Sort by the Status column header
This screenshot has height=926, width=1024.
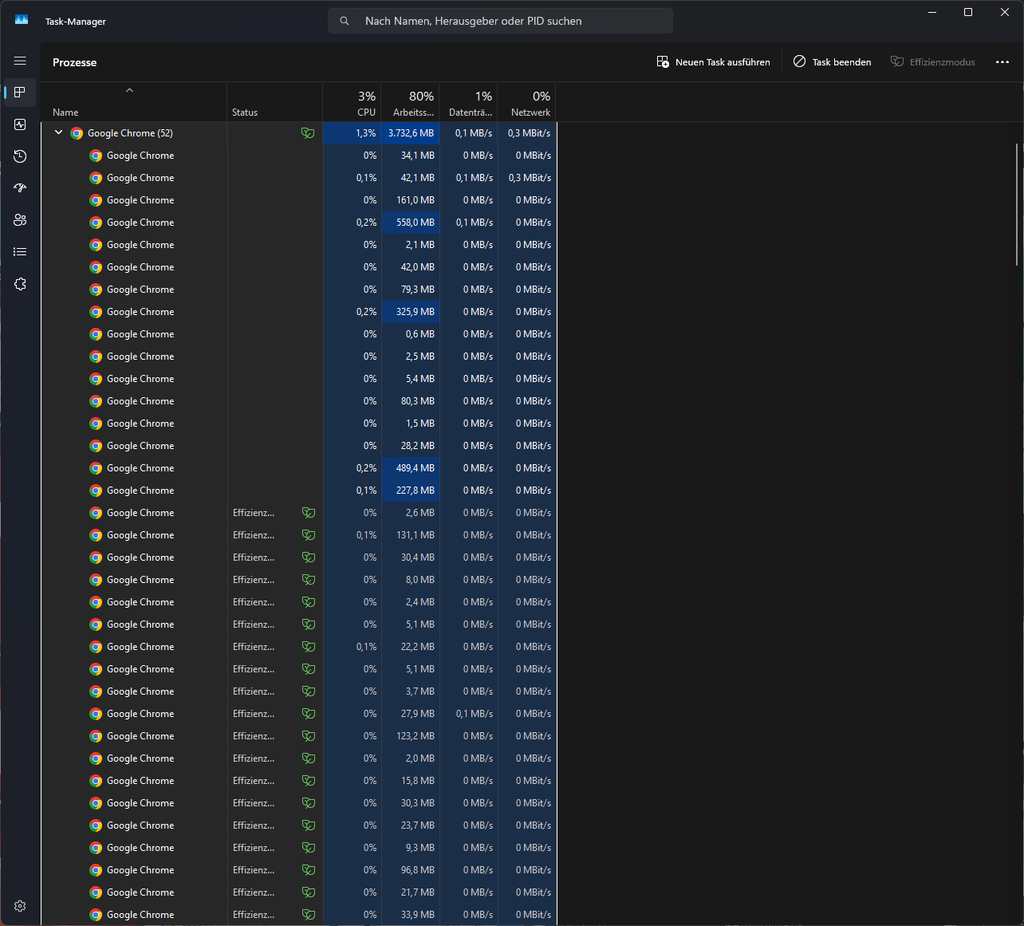[274, 102]
